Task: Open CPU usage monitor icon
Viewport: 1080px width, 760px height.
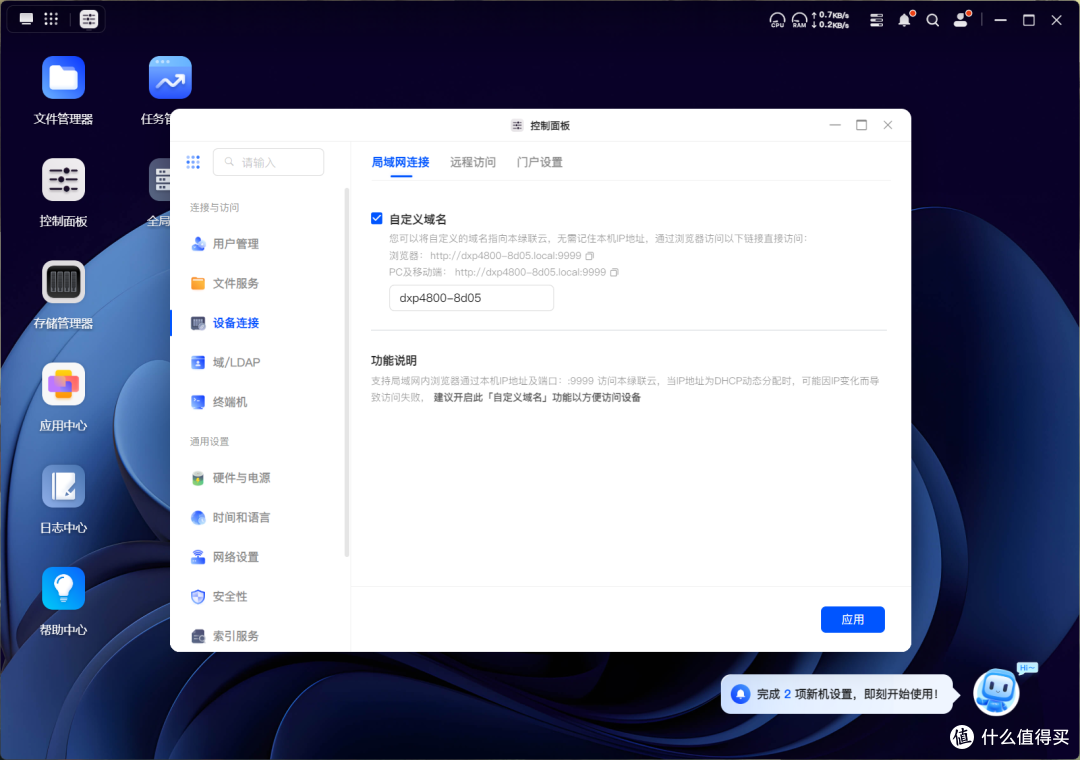Action: pyautogui.click(x=777, y=20)
